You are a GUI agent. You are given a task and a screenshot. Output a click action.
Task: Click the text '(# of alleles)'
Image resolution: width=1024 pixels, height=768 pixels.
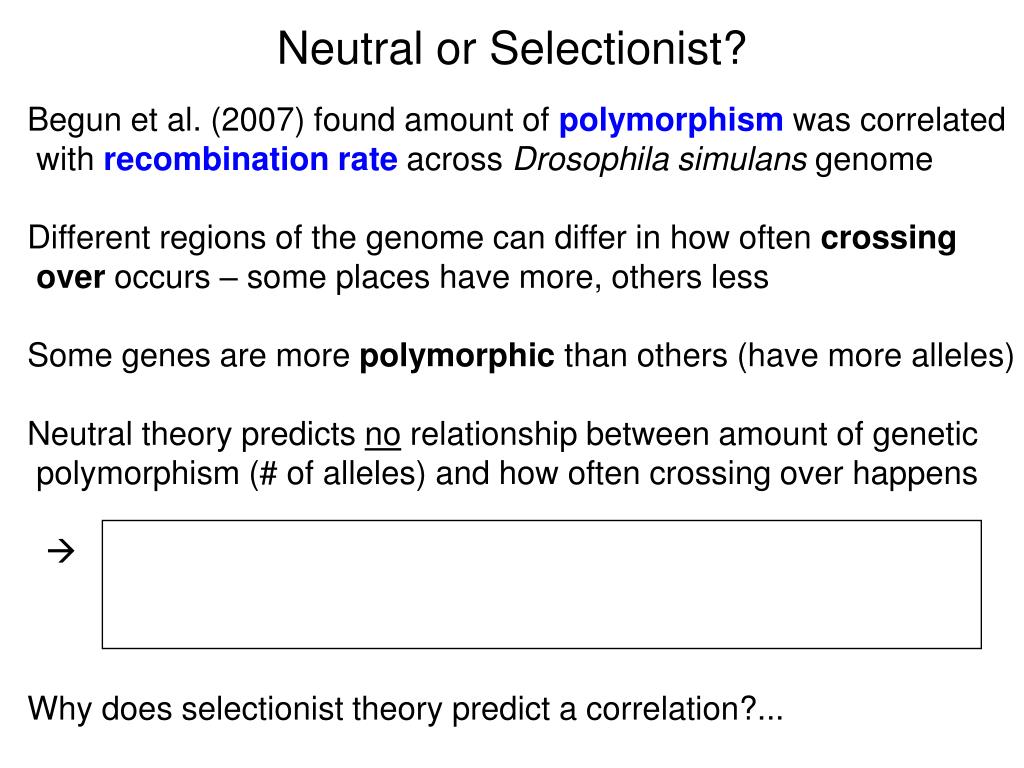pos(338,474)
